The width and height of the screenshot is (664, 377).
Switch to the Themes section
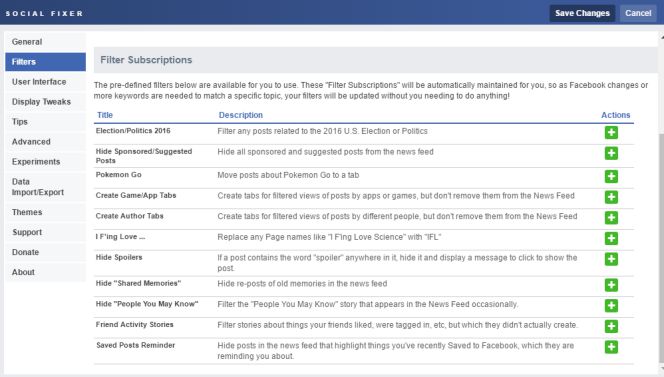tap(45, 212)
